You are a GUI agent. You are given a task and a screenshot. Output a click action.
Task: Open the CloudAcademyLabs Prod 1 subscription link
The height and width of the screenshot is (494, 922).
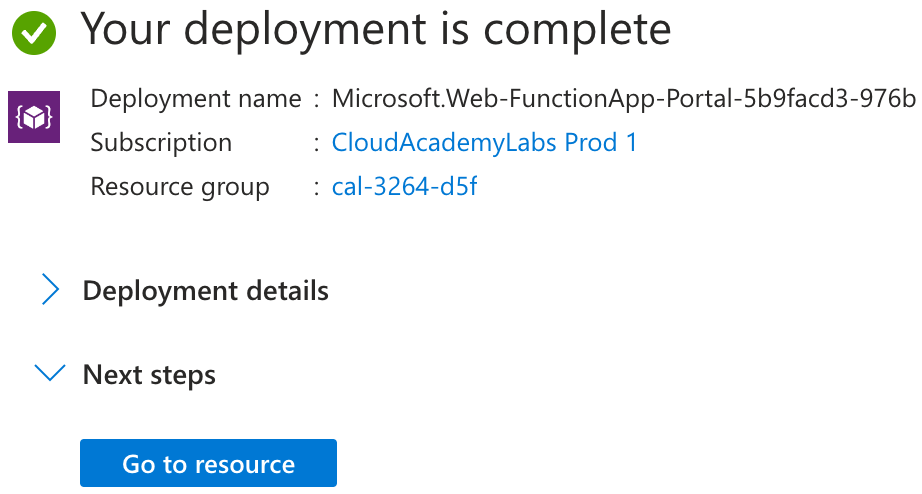pyautogui.click(x=484, y=142)
